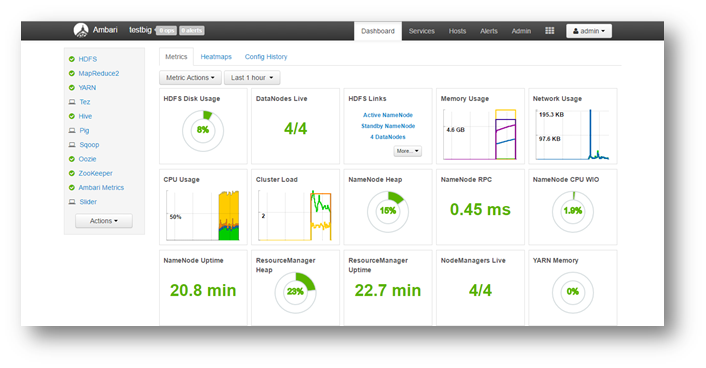Switch to the Config History tab
Screen dimensions: 706x368
tap(266, 57)
